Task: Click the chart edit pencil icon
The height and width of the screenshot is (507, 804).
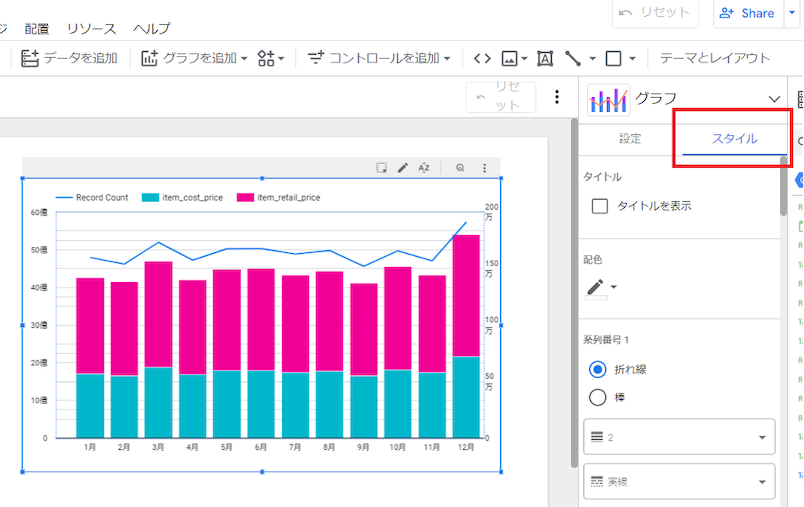Action: (x=403, y=168)
